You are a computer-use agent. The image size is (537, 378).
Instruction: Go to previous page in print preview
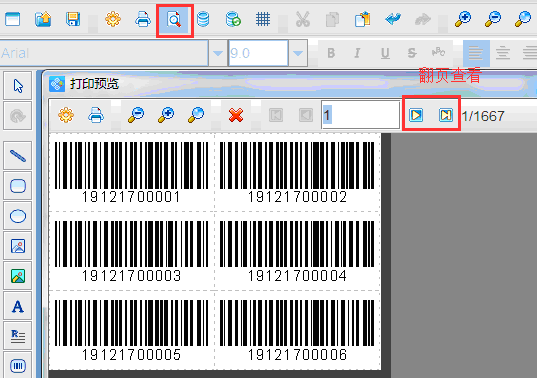[x=306, y=115]
